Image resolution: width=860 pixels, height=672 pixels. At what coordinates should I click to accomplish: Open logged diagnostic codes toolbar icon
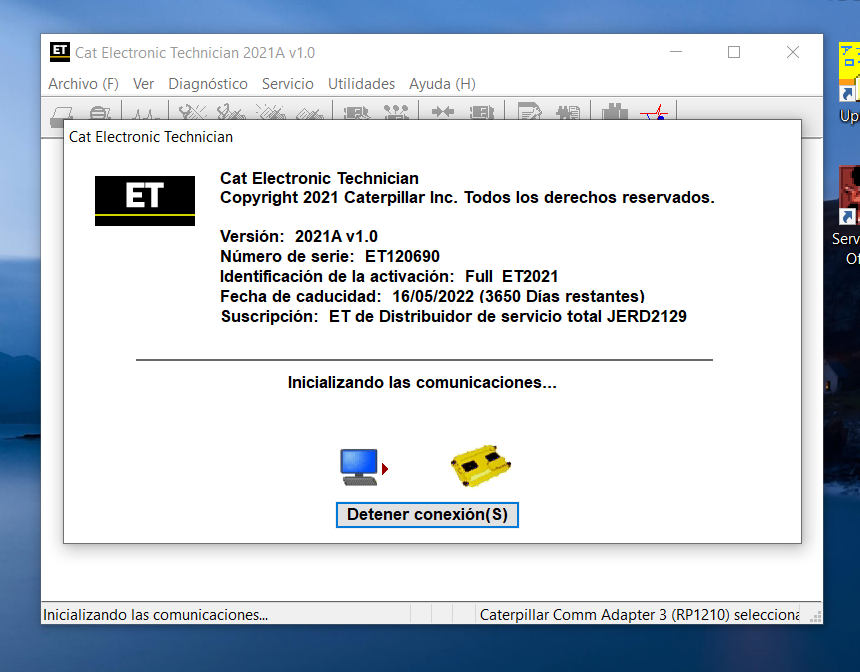230,112
